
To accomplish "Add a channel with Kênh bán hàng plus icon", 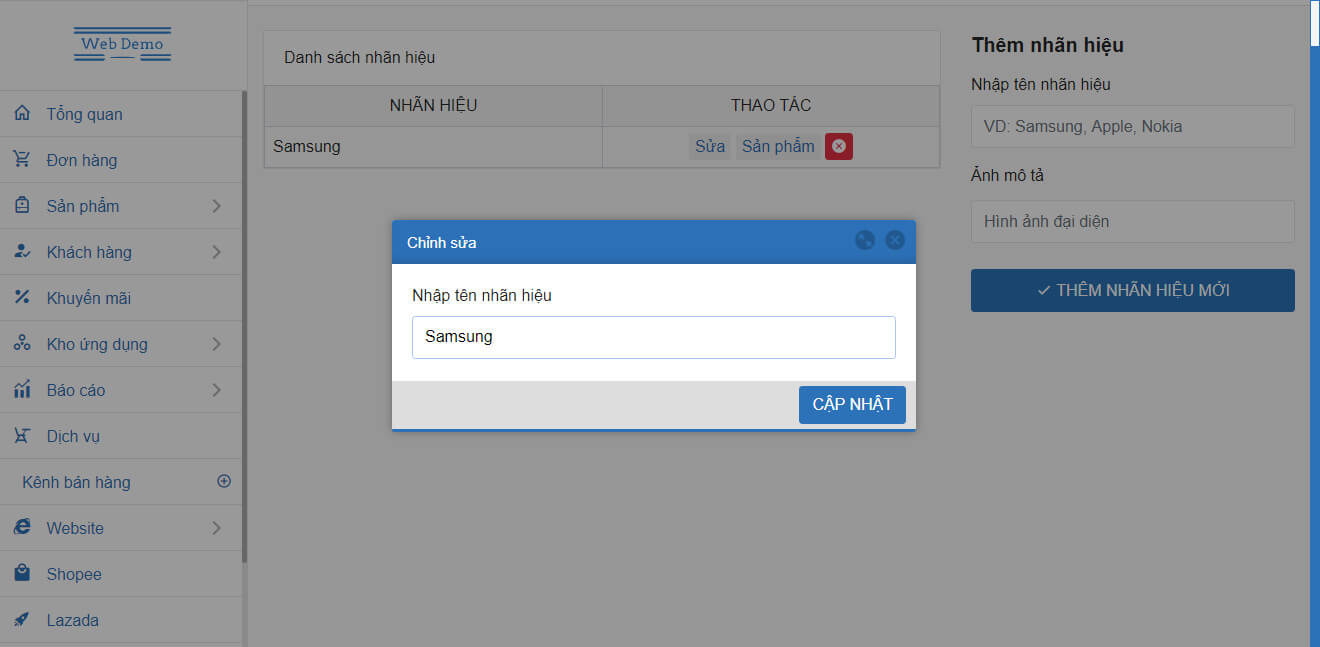I will coord(224,481).
